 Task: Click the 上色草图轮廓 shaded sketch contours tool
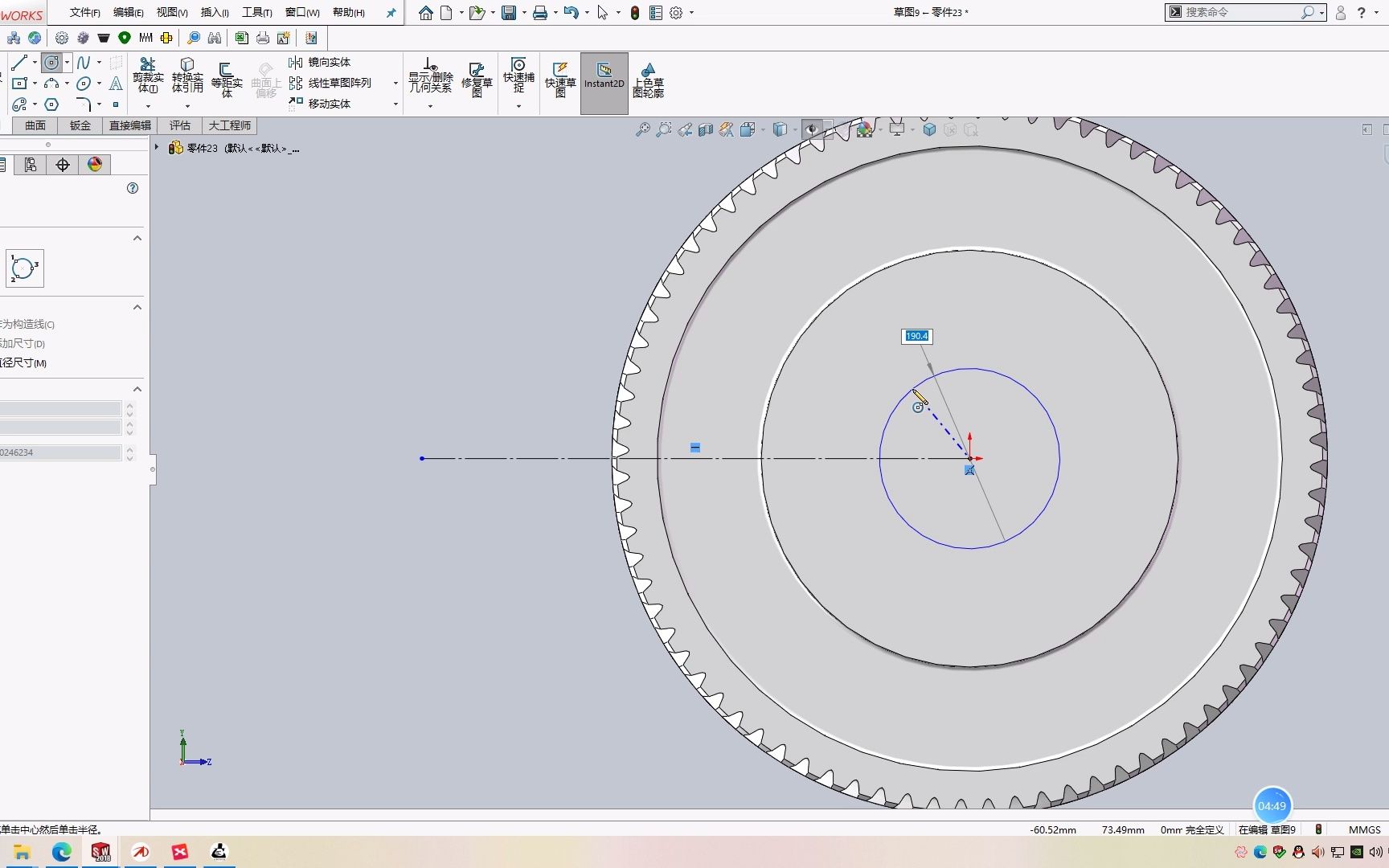coord(648,79)
